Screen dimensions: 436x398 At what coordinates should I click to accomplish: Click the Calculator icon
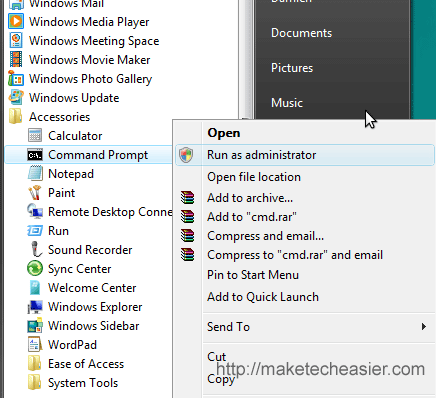point(35,135)
